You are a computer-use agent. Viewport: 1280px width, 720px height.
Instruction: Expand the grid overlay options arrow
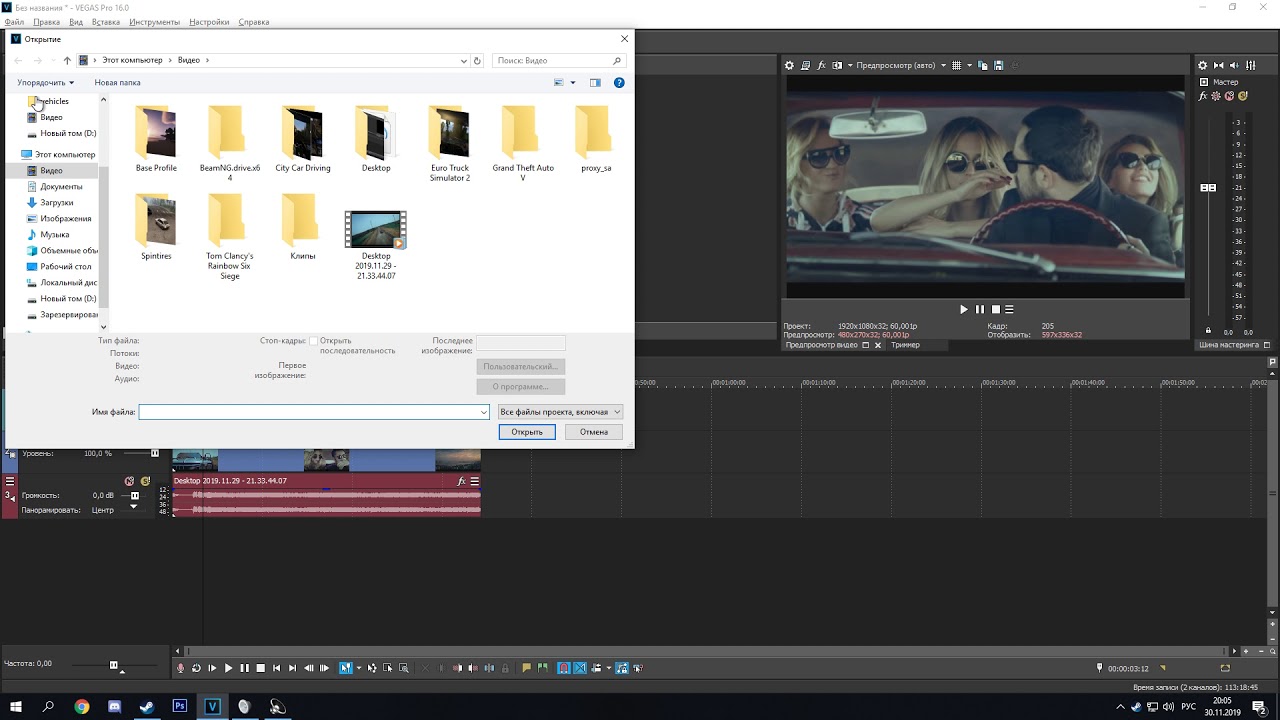pos(969,65)
